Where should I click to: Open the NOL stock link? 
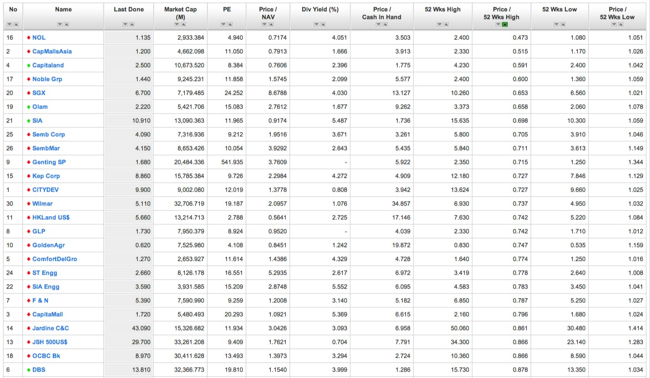coord(39,37)
